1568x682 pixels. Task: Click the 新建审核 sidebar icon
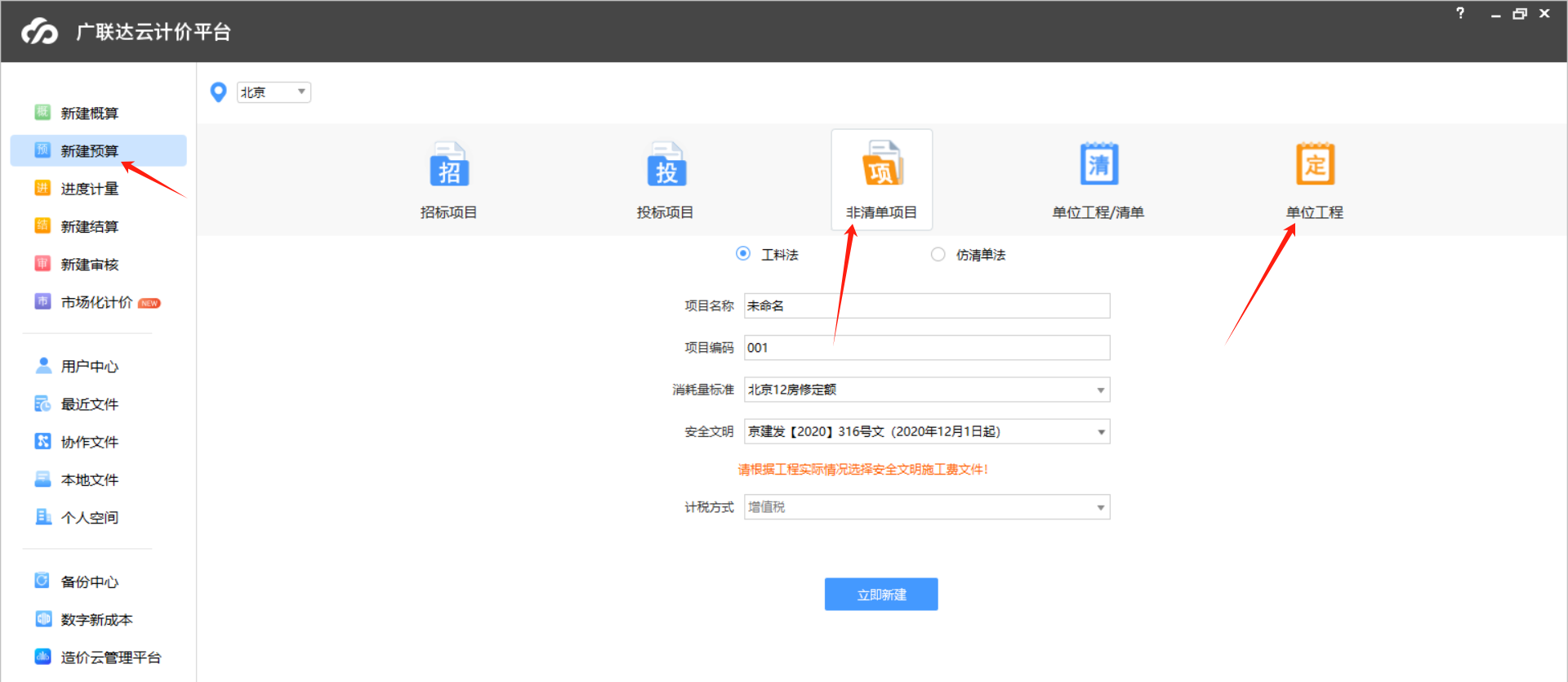tap(42, 264)
